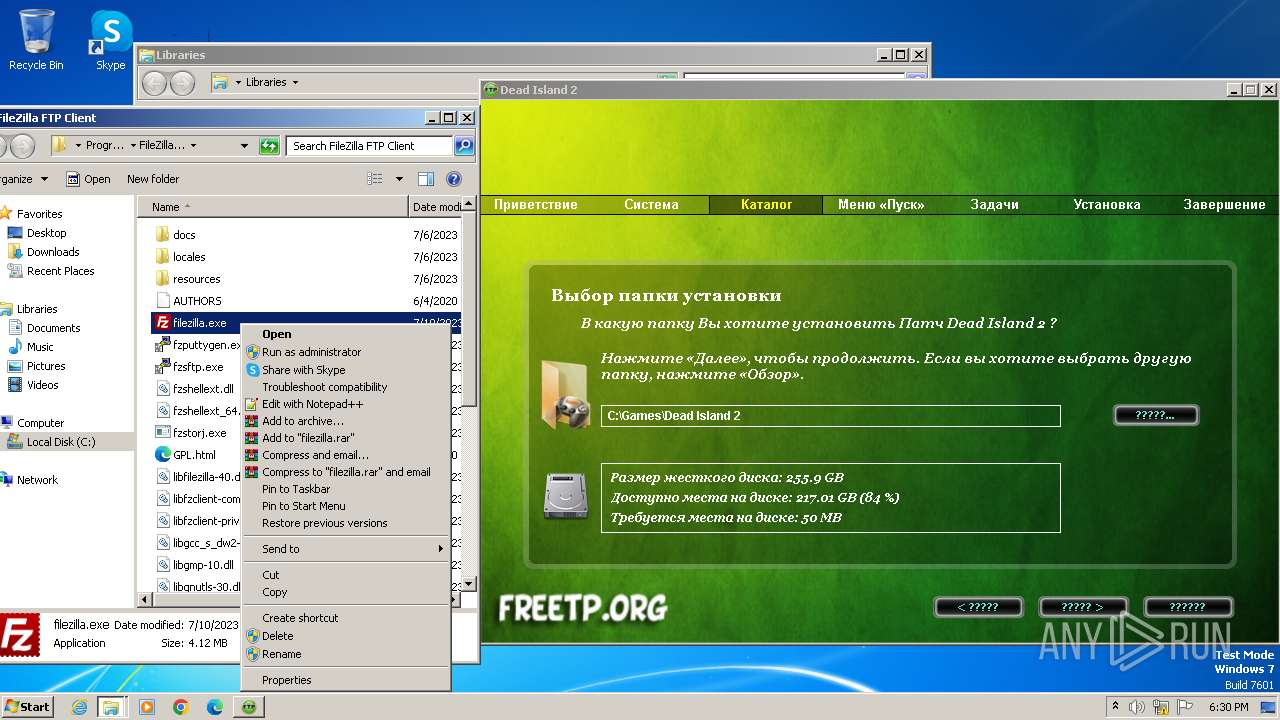The width and height of the screenshot is (1280, 720).
Task: Choose Rename in context menu
Action: click(346, 654)
